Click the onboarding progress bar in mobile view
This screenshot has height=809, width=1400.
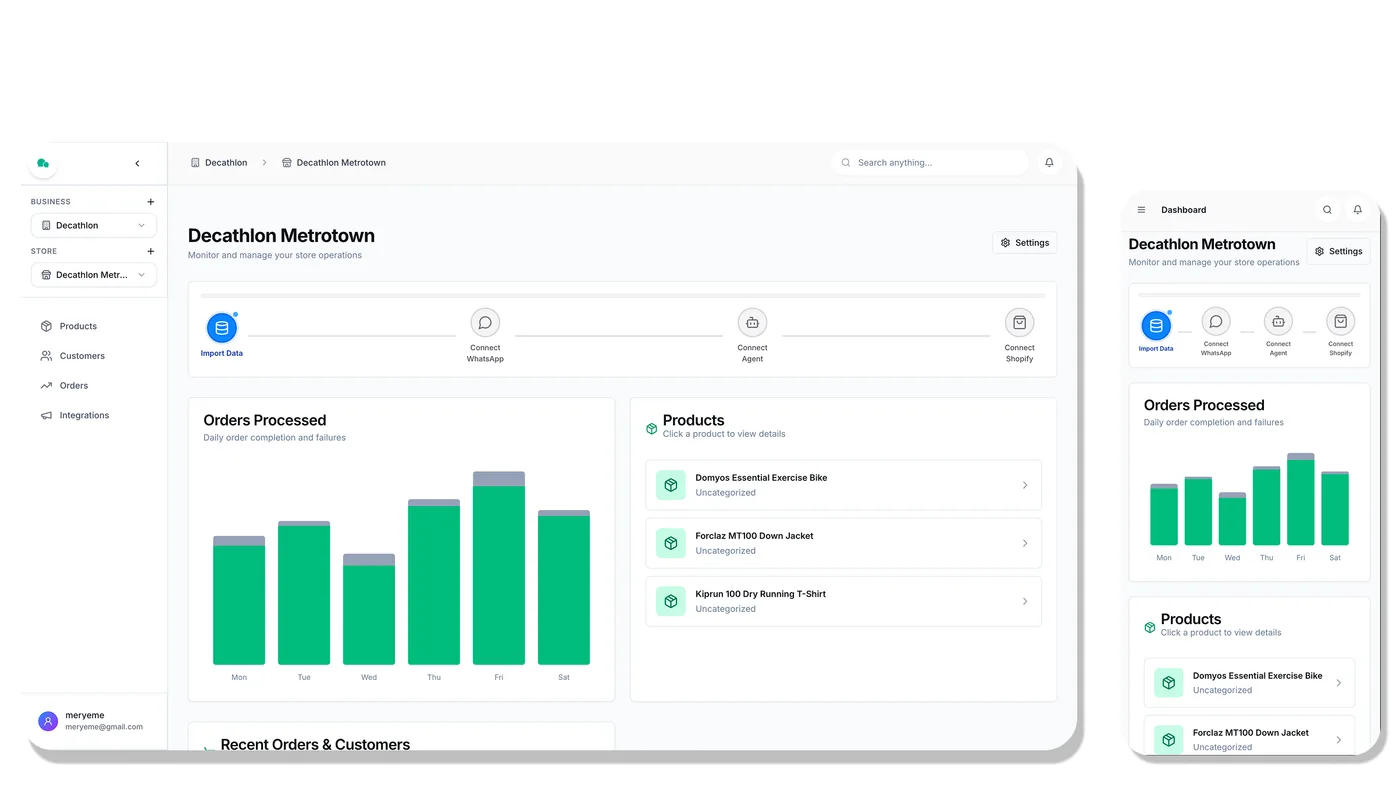pos(1249,295)
